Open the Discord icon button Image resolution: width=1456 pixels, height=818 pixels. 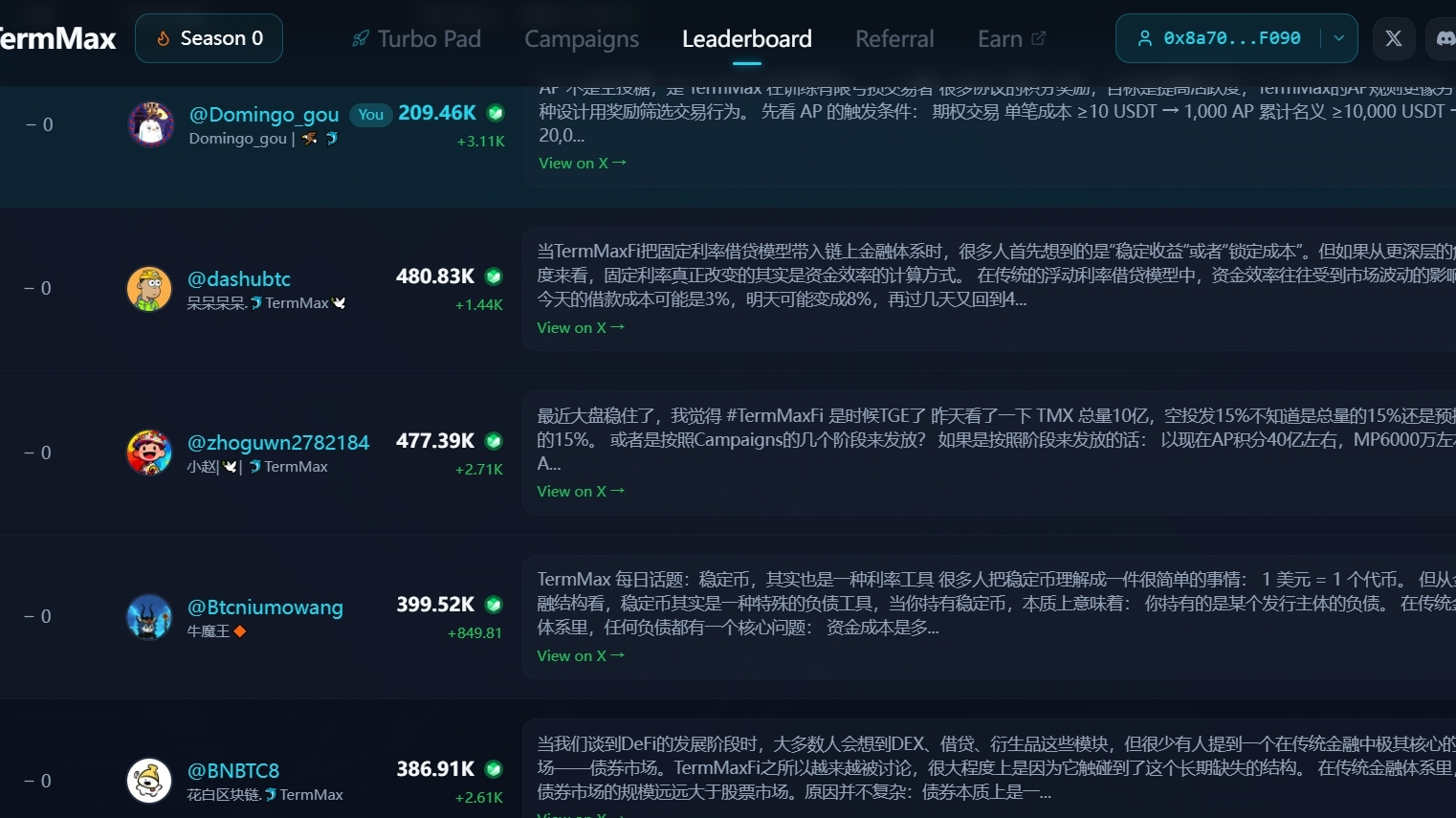(x=1443, y=38)
